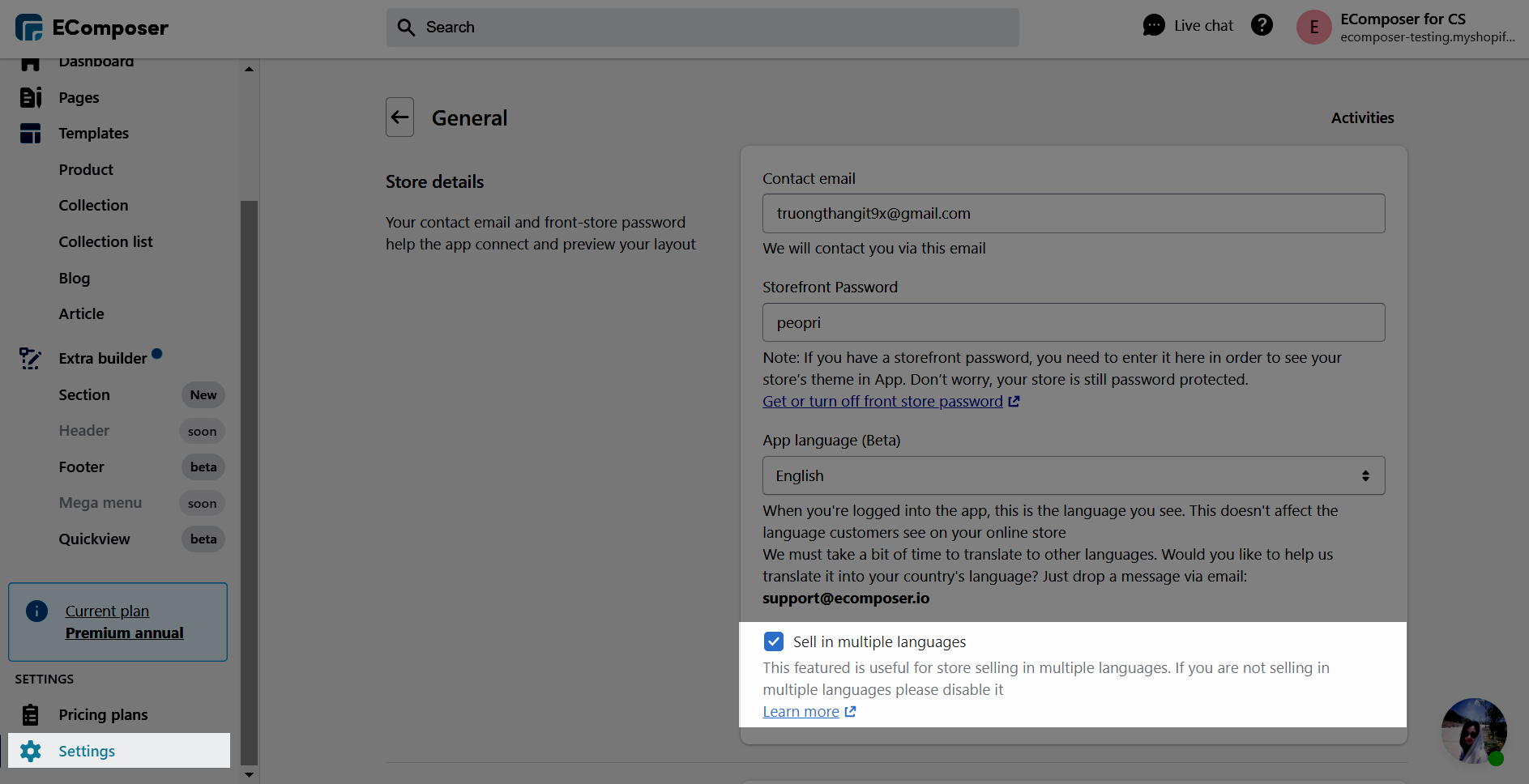Click the Pages sidebar icon

(30, 97)
